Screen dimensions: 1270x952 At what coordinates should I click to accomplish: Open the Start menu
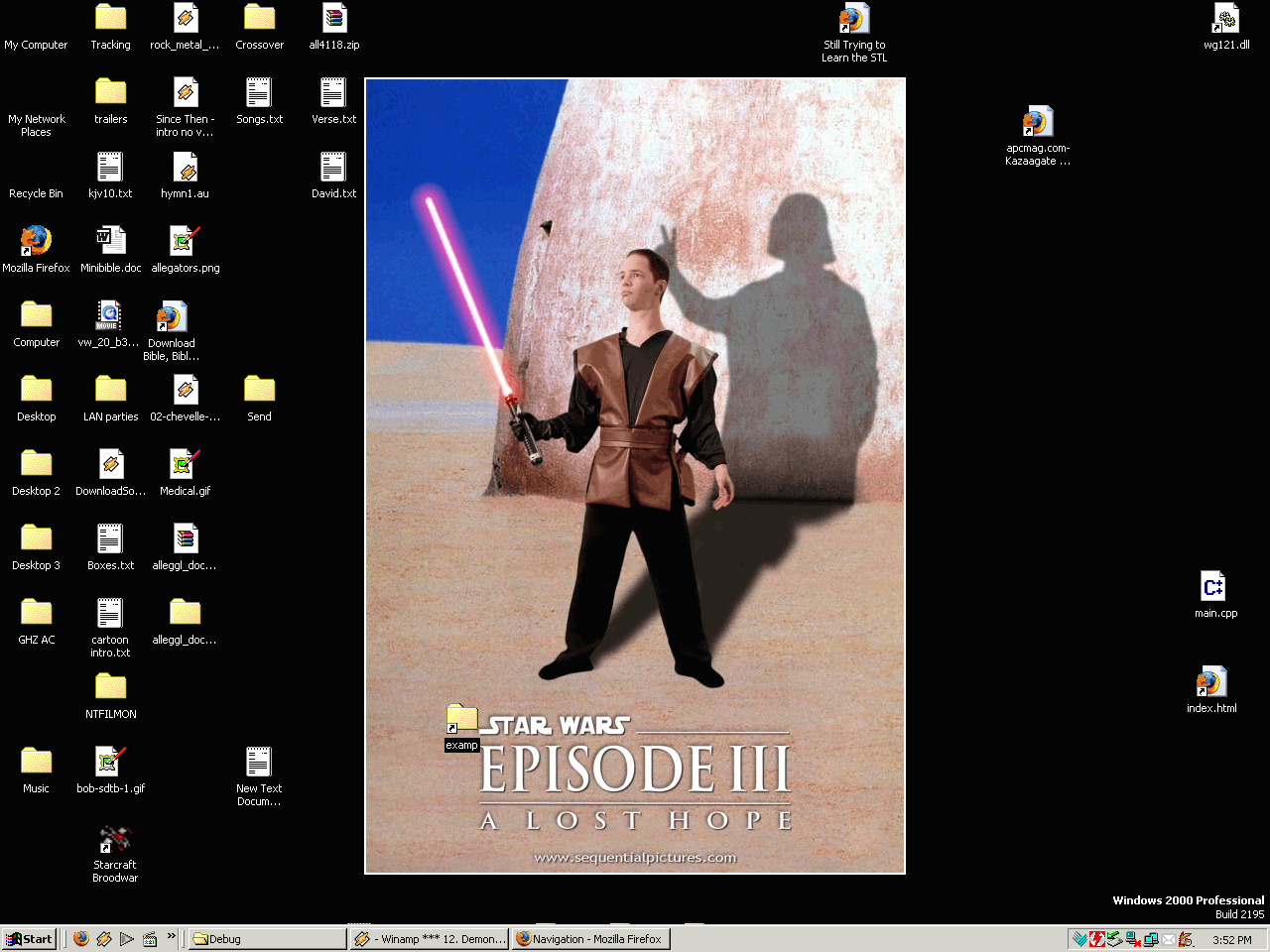point(30,939)
